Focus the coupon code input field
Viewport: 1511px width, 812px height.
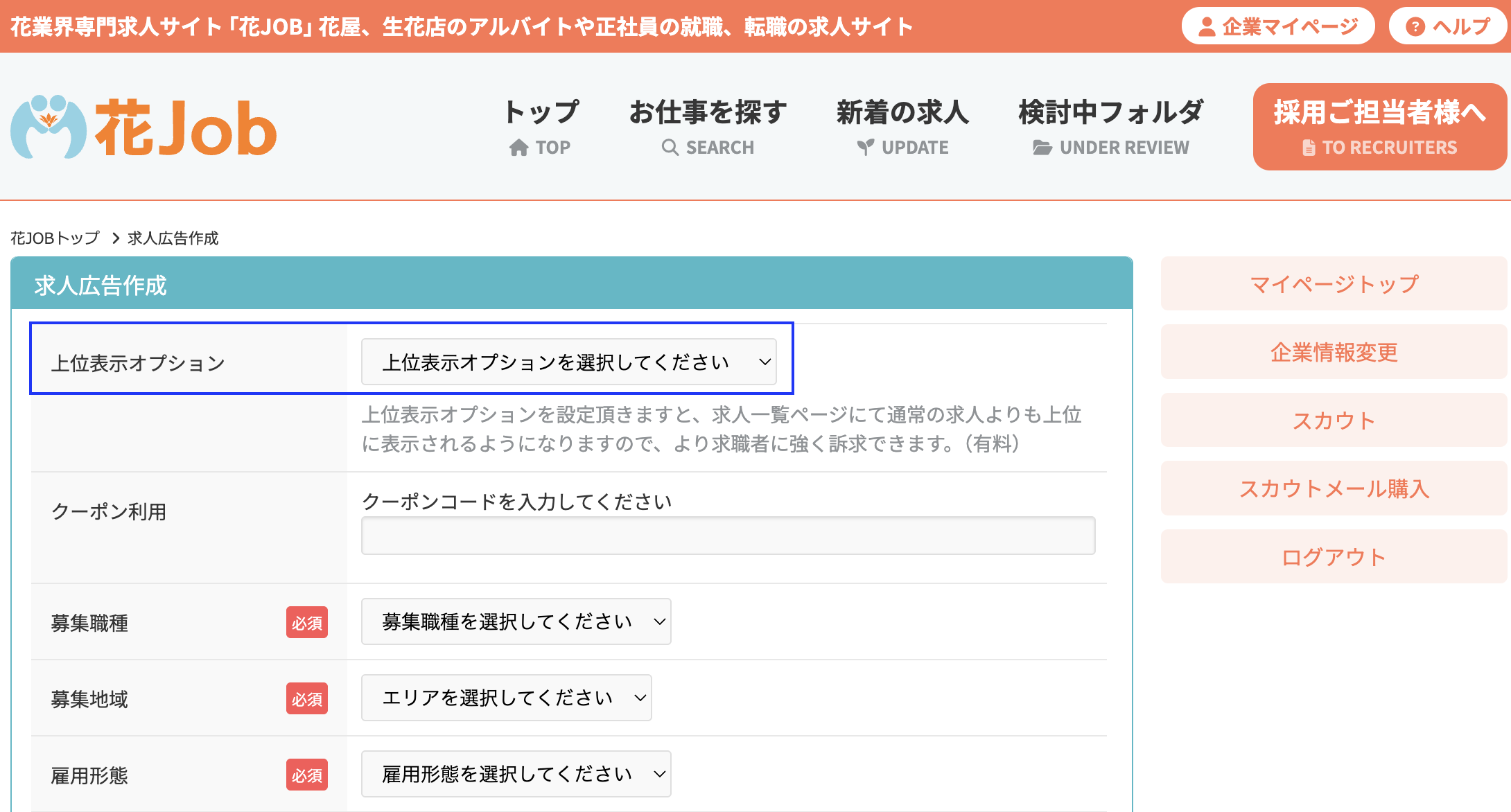(728, 536)
